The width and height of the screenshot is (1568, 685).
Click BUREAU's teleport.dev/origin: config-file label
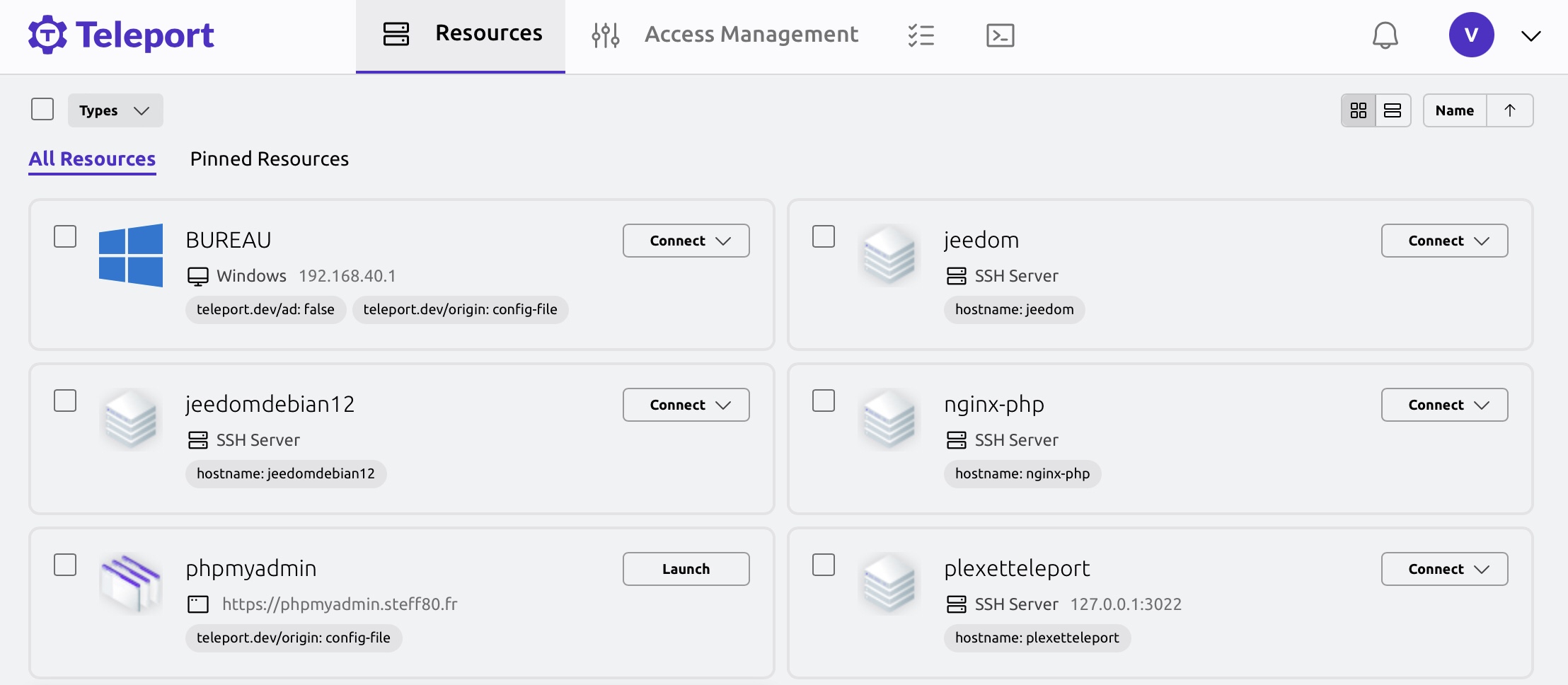tap(461, 309)
